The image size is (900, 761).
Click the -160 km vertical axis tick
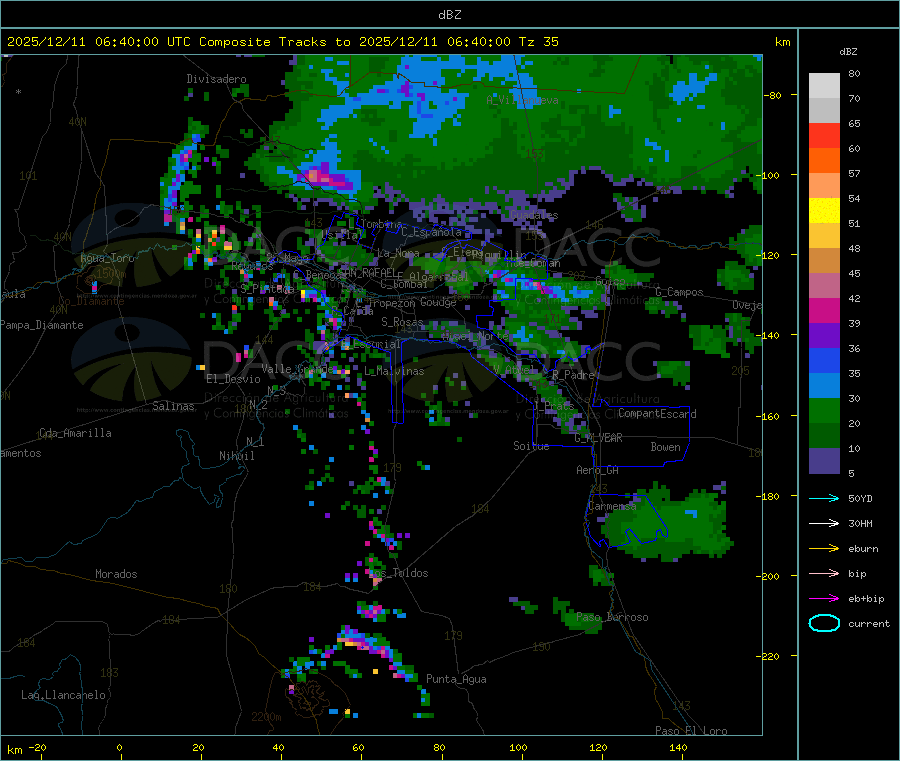coord(772,416)
